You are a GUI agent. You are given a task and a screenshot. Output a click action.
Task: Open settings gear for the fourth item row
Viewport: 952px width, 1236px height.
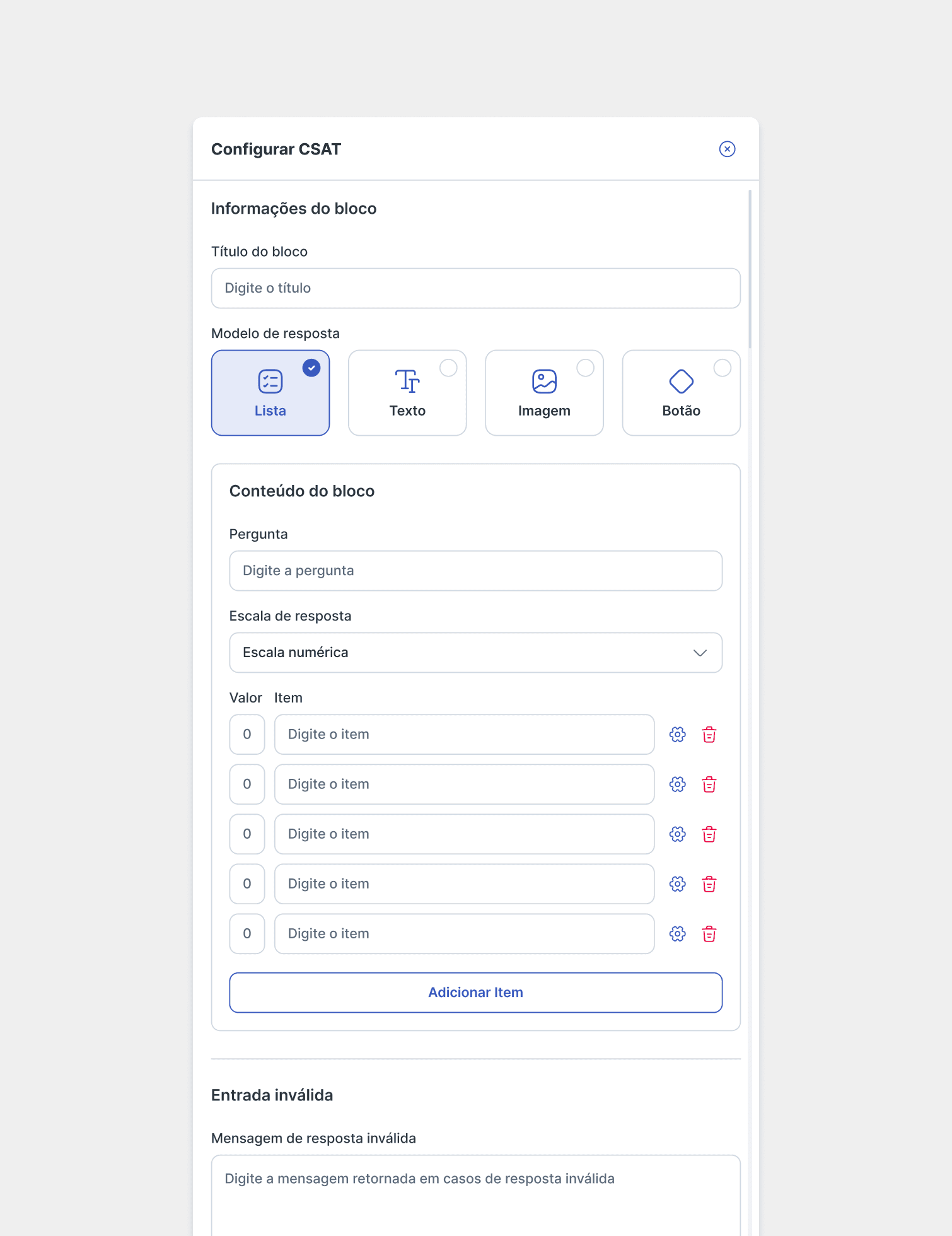677,884
